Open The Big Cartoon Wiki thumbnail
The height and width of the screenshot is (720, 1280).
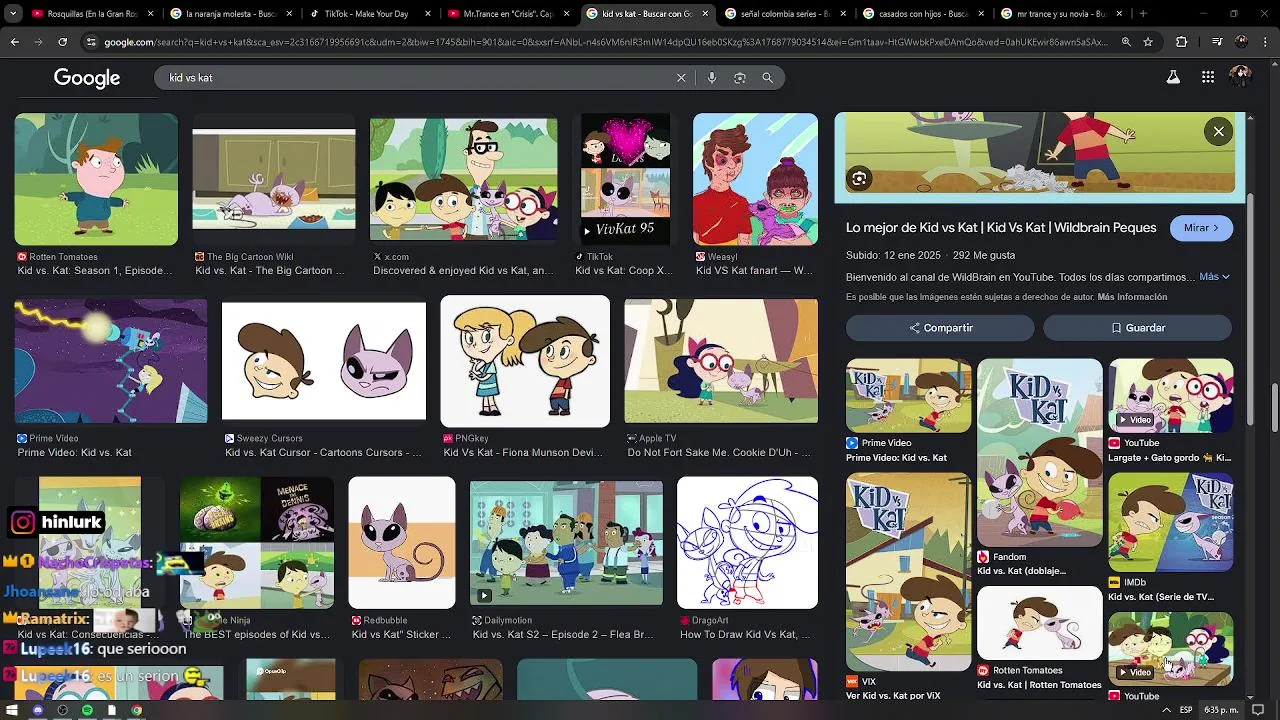click(x=274, y=179)
